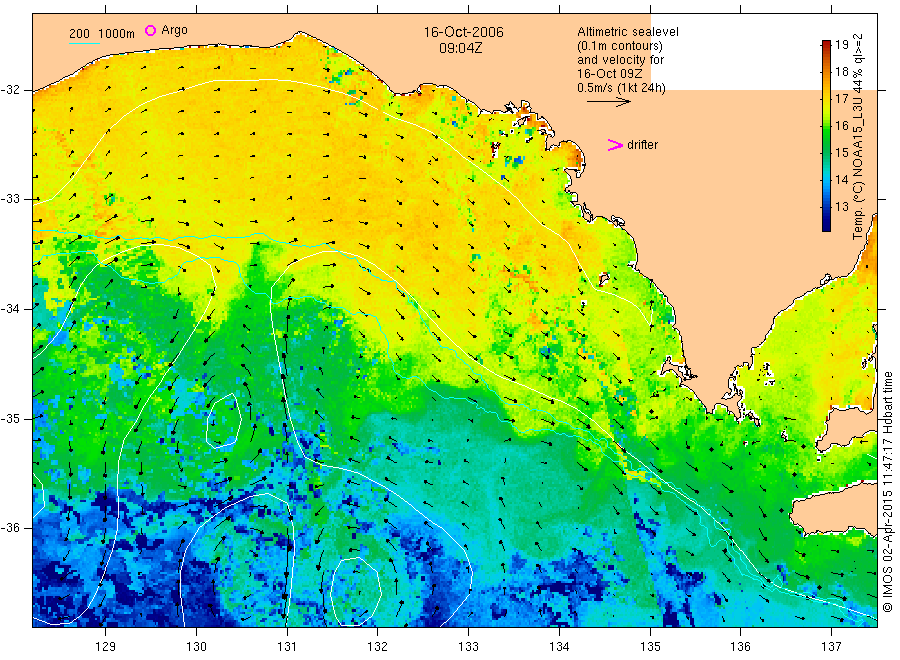Click the color bar label 13
Screen dimensions: 900x660
pos(841,207)
